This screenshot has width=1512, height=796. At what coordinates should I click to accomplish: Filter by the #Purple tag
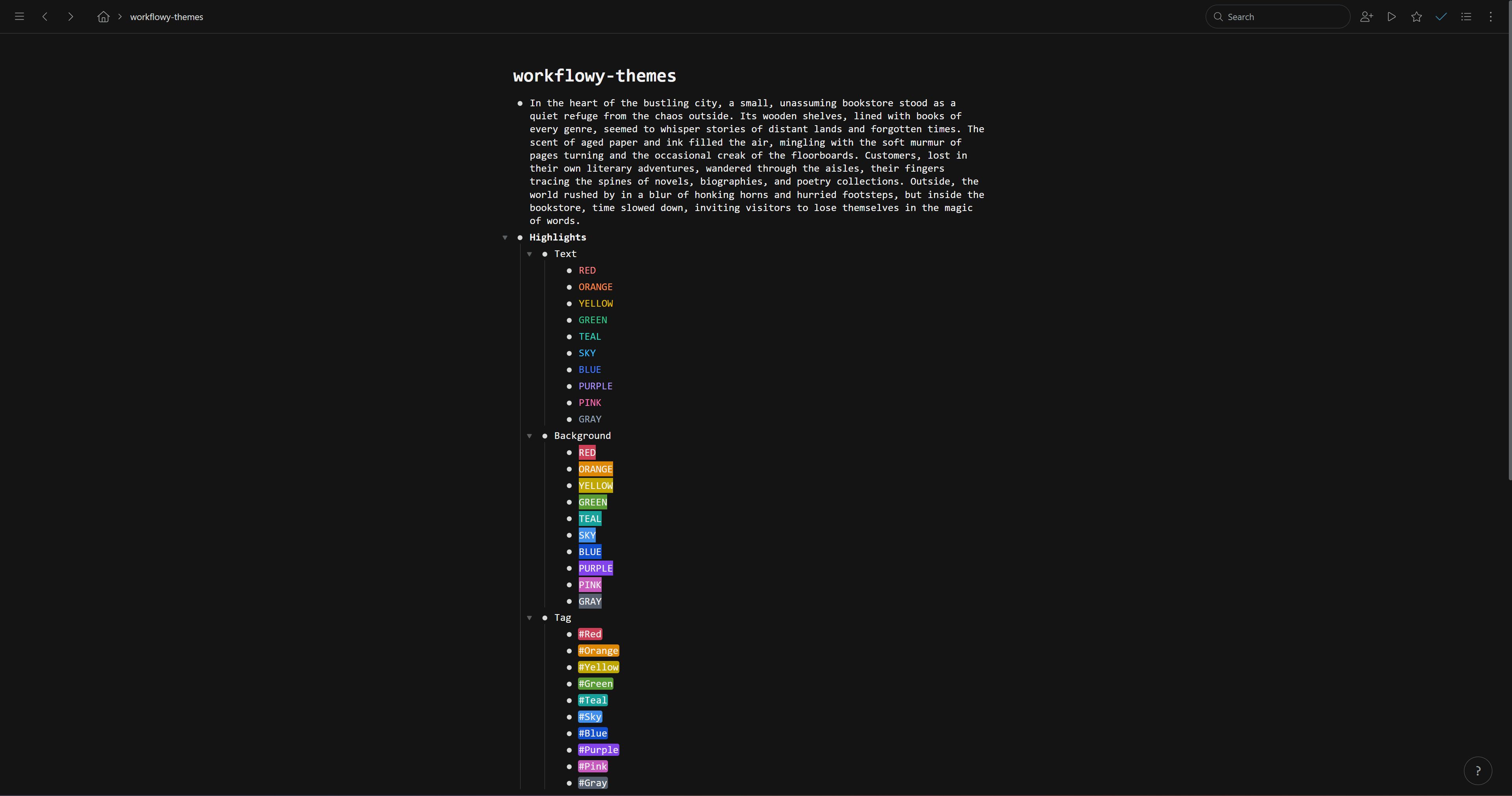click(598, 750)
